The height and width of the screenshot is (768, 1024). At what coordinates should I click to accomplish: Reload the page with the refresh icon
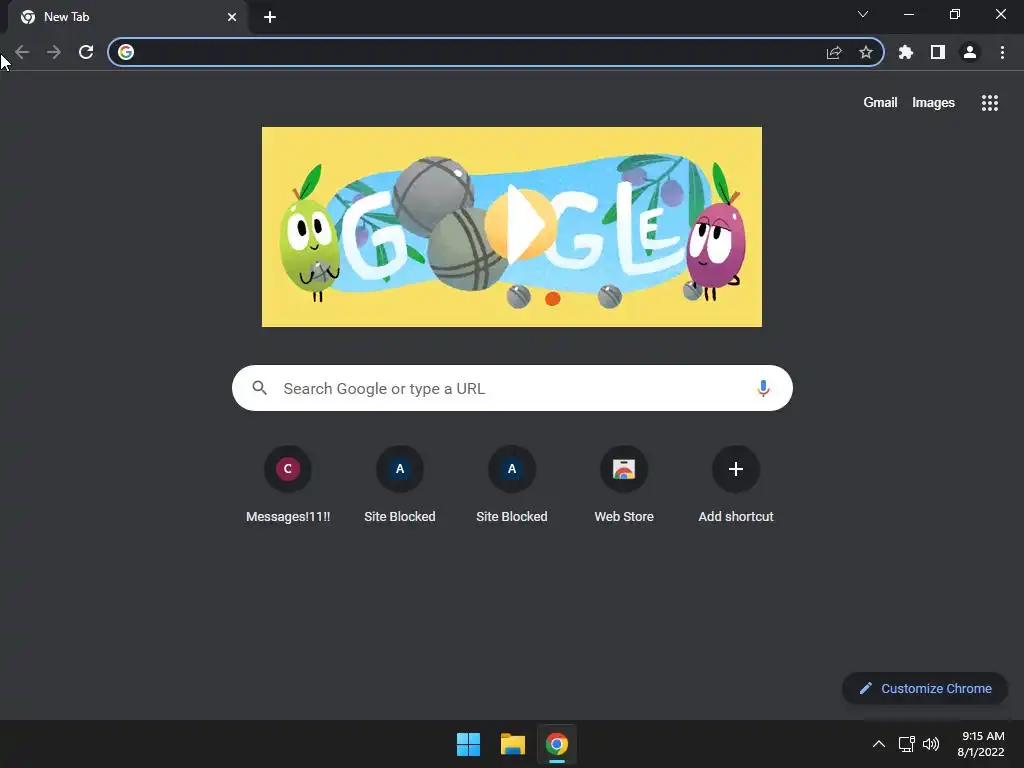(86, 52)
